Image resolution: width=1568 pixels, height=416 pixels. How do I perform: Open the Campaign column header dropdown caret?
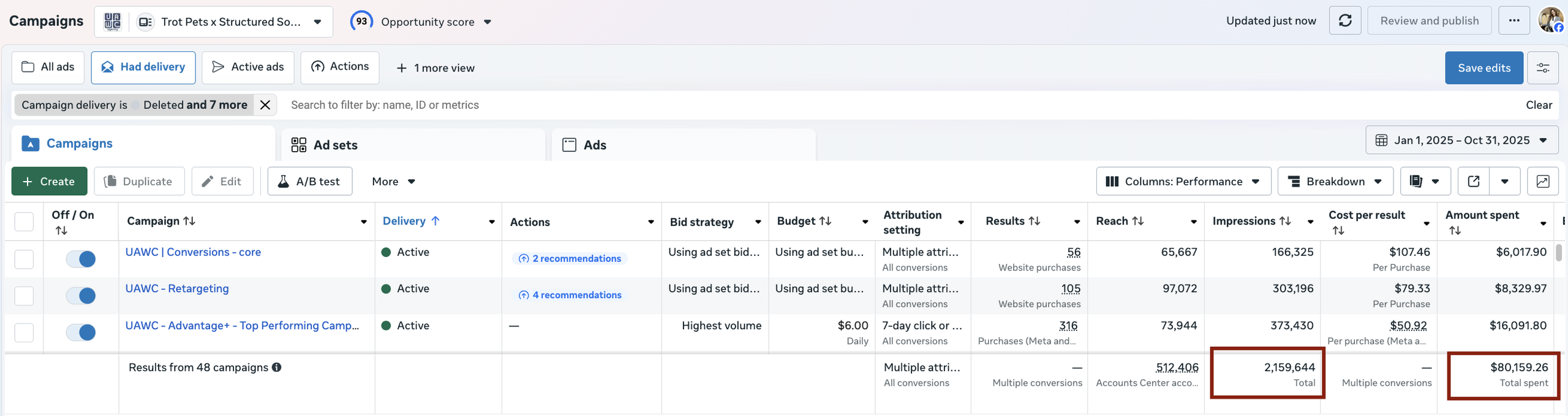point(364,221)
